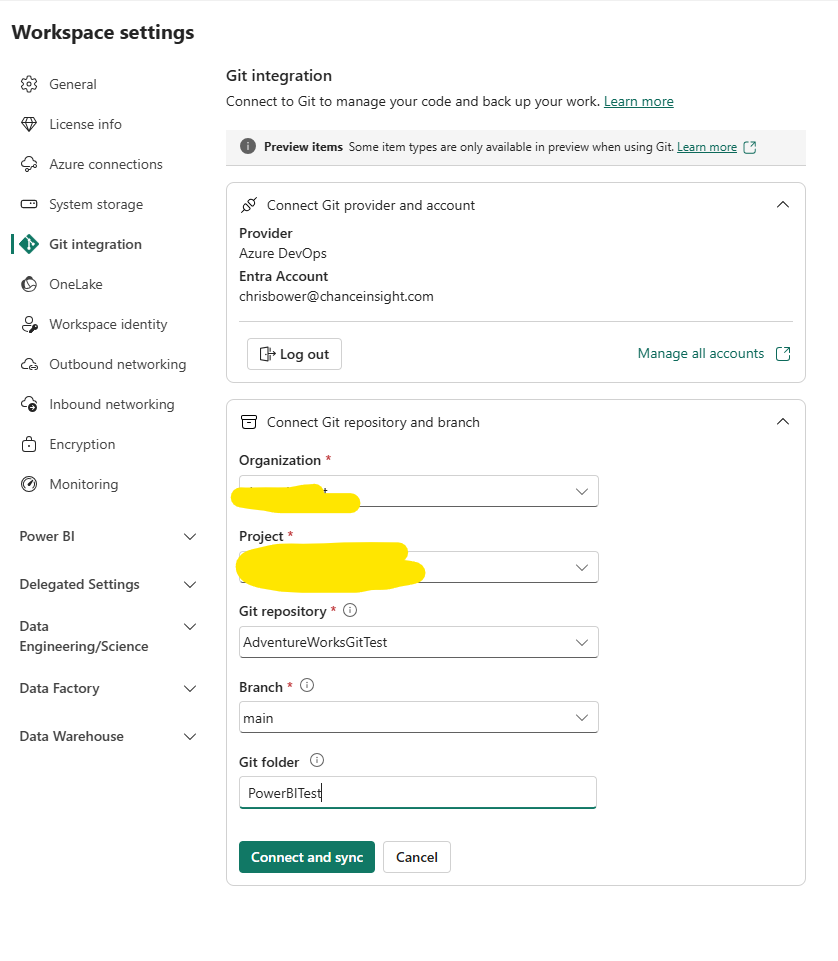Click the General settings gear icon
Image resolution: width=838 pixels, height=961 pixels.
point(30,84)
